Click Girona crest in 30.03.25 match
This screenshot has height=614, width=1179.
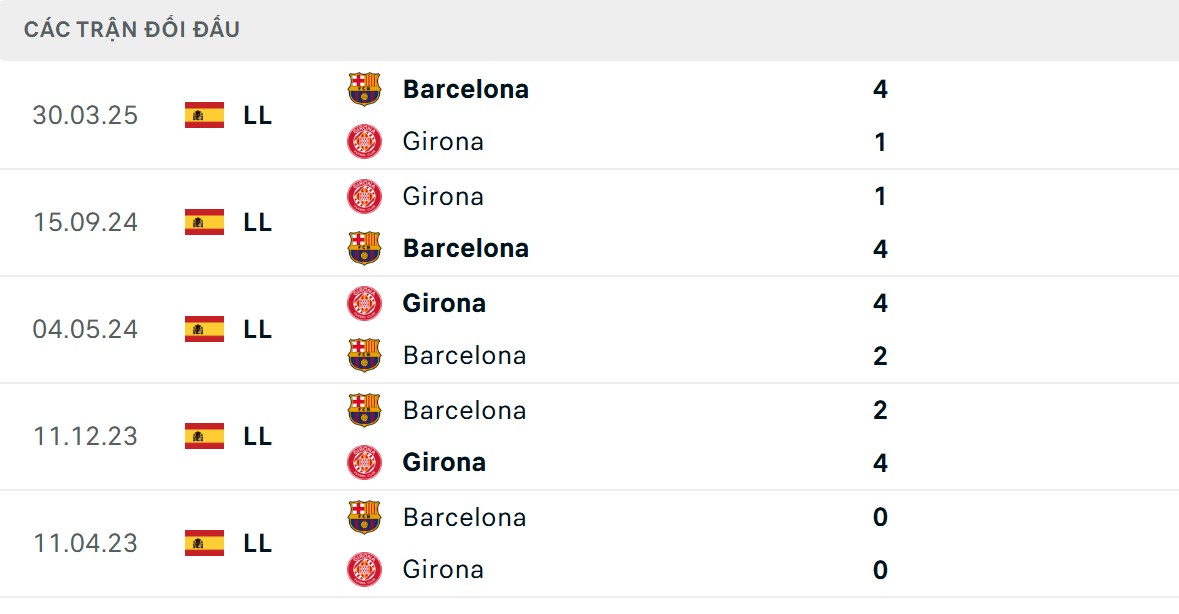[x=364, y=142]
